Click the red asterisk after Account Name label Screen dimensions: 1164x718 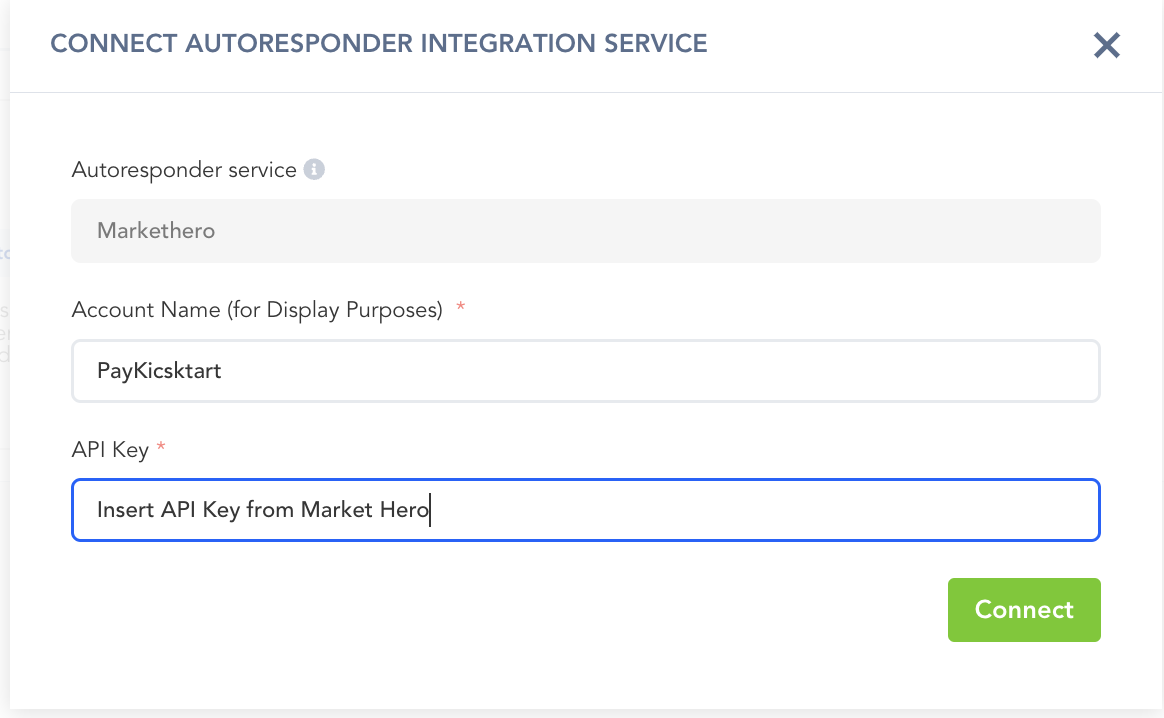[460, 308]
